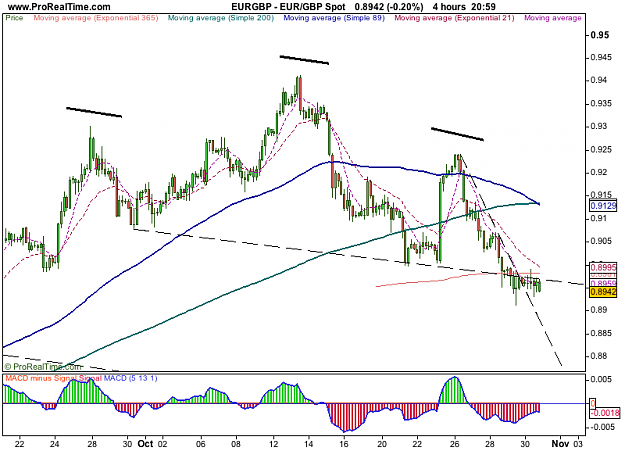Click the 14 date axis label
Screen dimensions: 625x469
click(308, 443)
